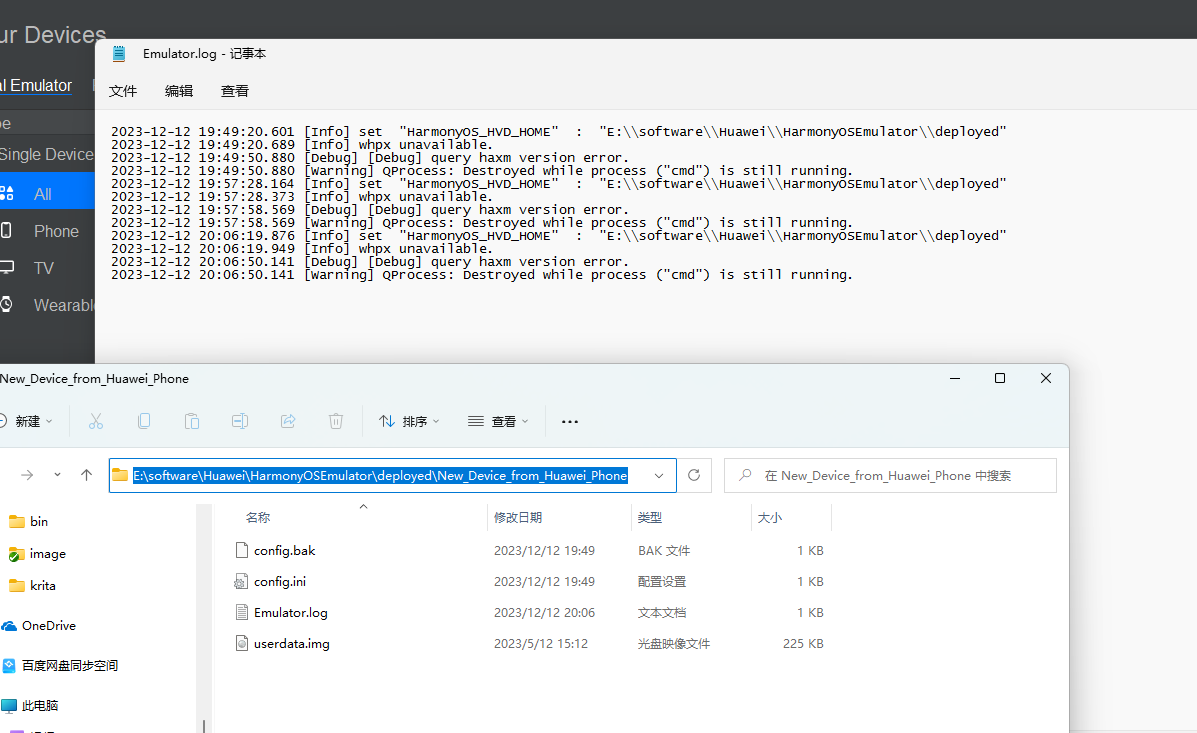Click the 此电脑 computer icon
Screen dimensions: 1197x733
9,706
